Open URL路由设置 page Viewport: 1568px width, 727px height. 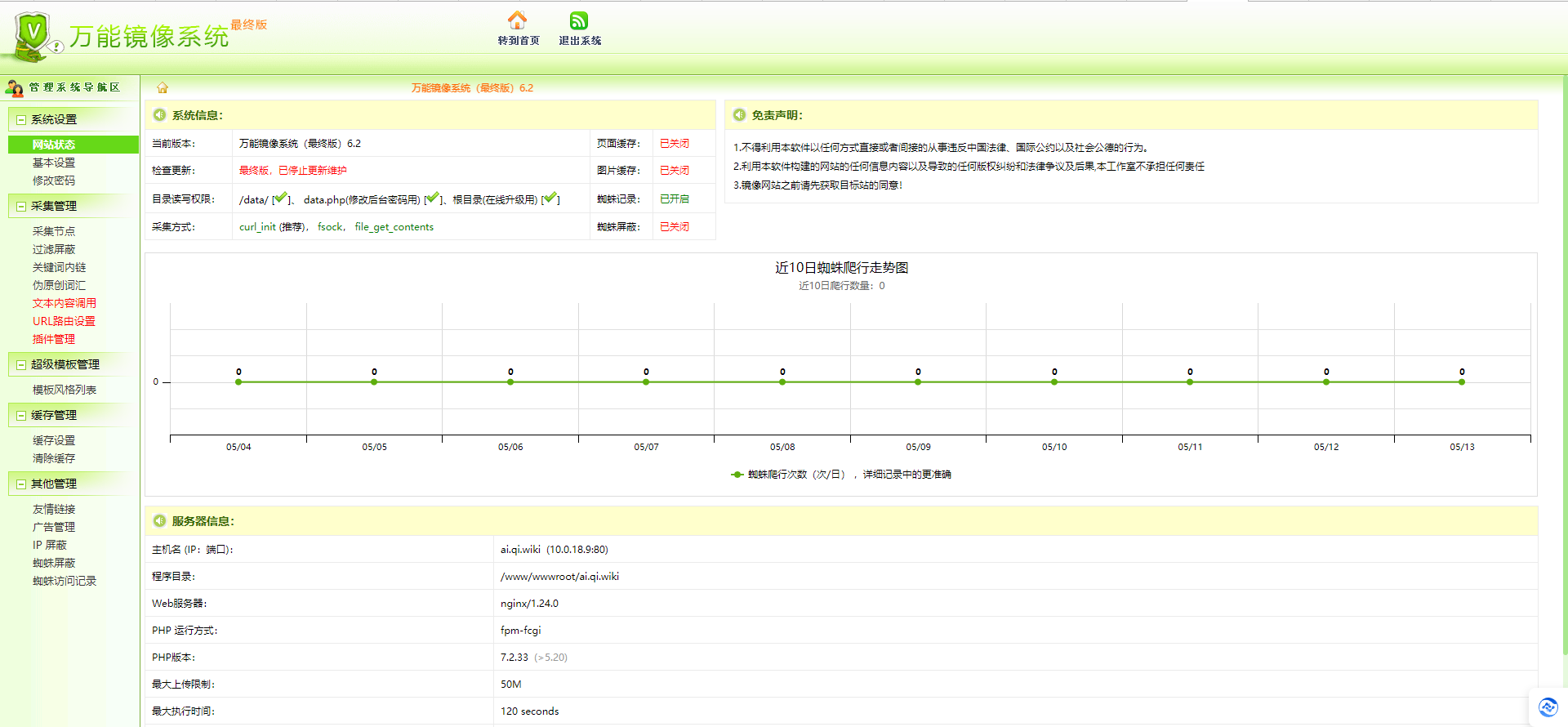(x=64, y=321)
